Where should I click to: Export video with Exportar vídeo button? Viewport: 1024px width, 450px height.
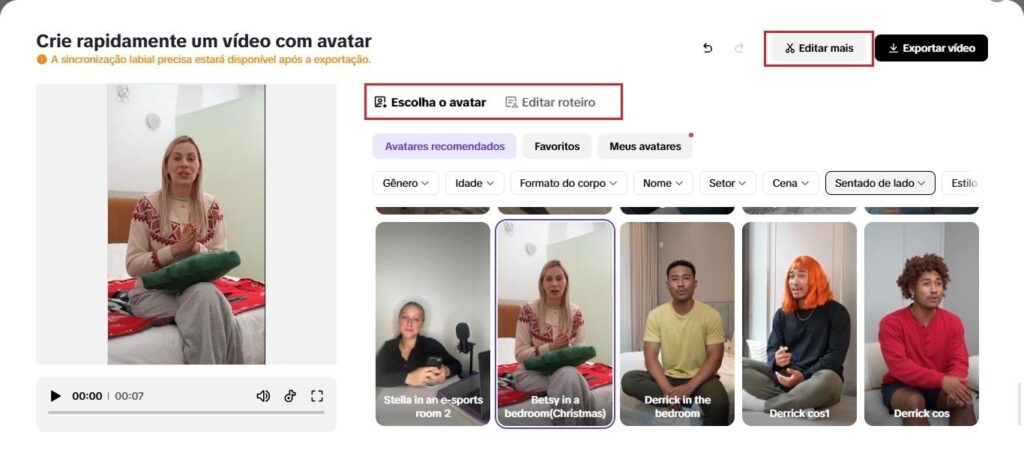point(931,48)
